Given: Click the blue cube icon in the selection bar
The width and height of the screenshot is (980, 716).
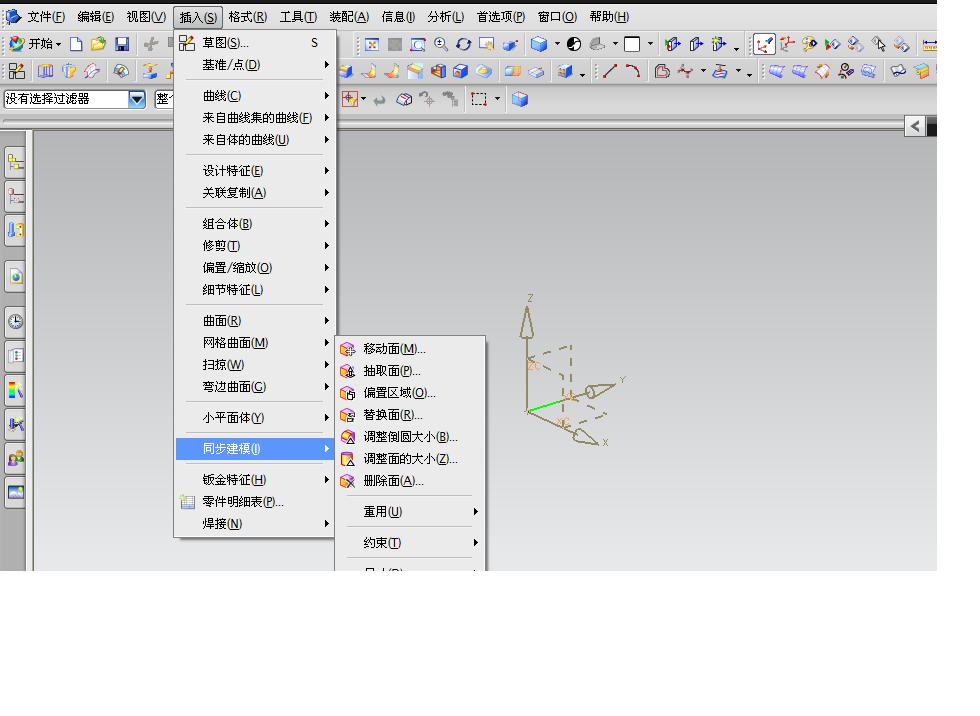Looking at the screenshot, I should coord(519,99).
